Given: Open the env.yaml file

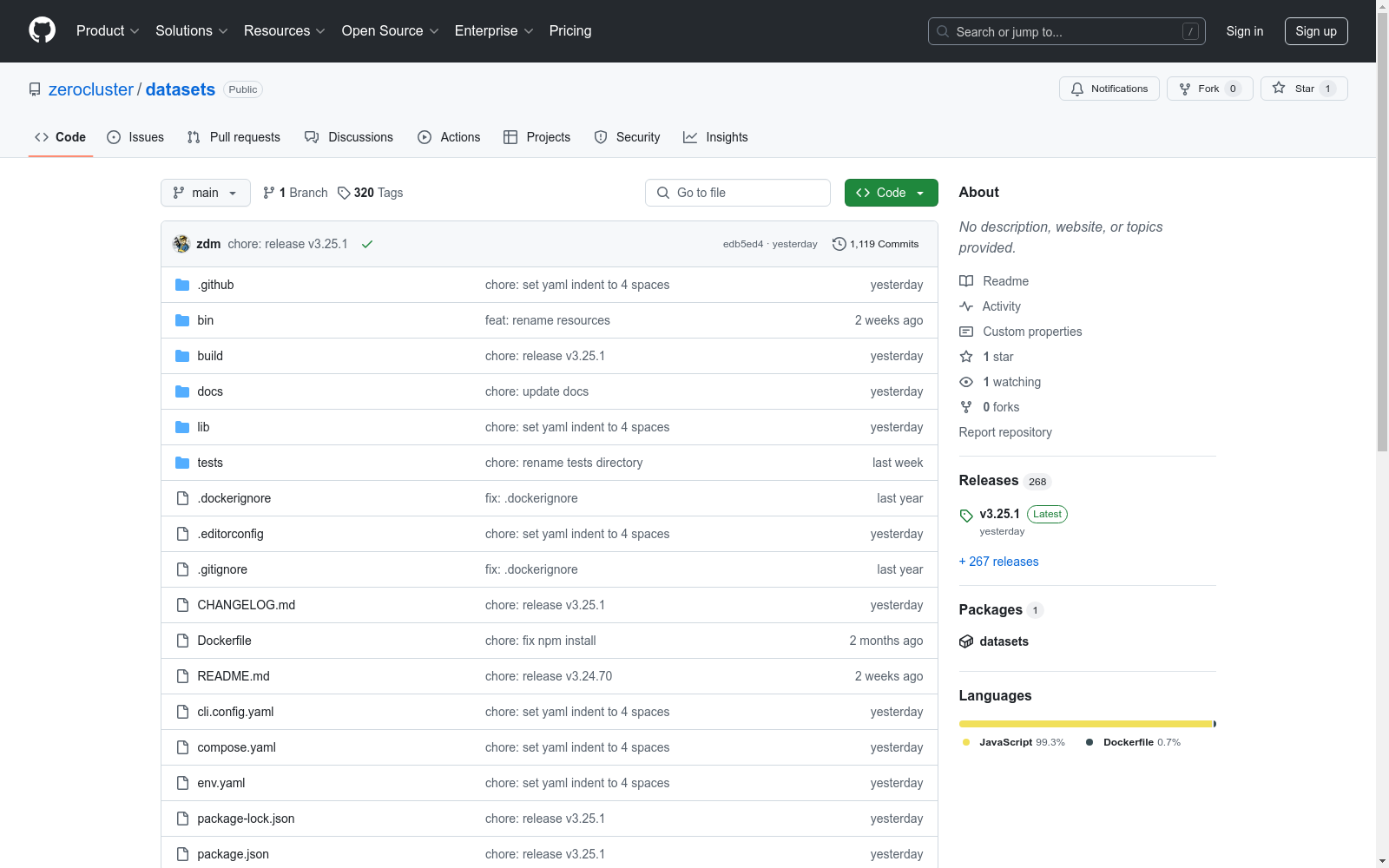Looking at the screenshot, I should tap(221, 783).
